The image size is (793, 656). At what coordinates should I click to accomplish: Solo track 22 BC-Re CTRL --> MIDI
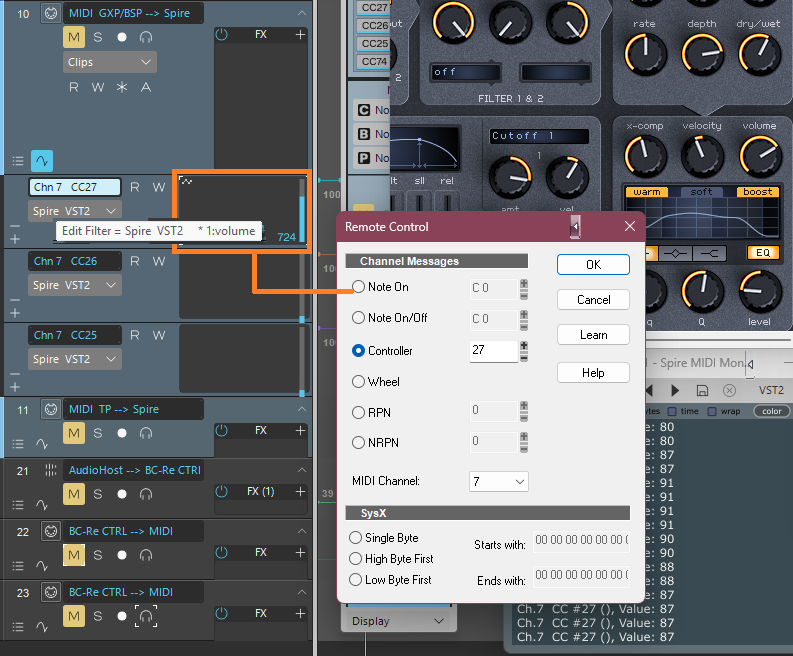[98, 555]
